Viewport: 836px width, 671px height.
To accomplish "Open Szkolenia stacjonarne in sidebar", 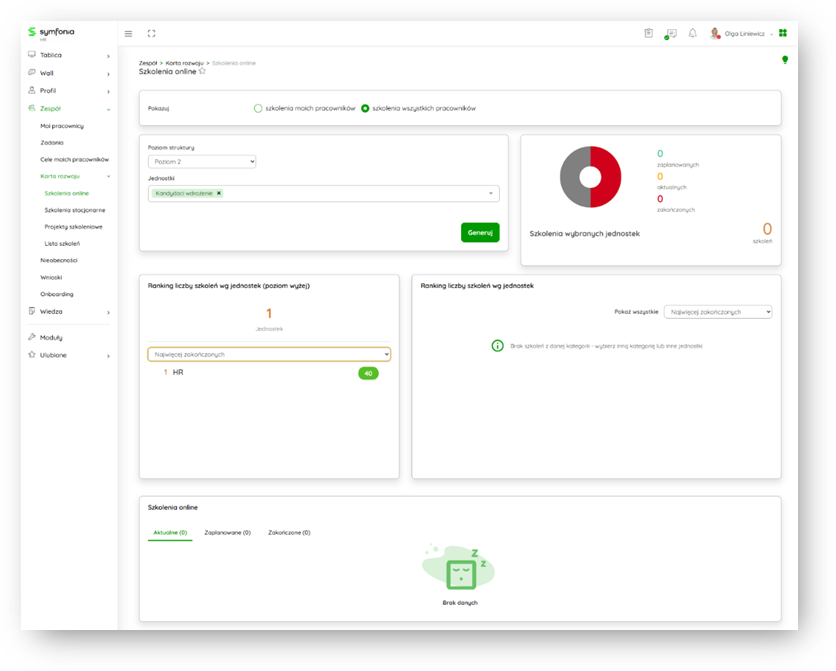I will pyautogui.click(x=75, y=210).
